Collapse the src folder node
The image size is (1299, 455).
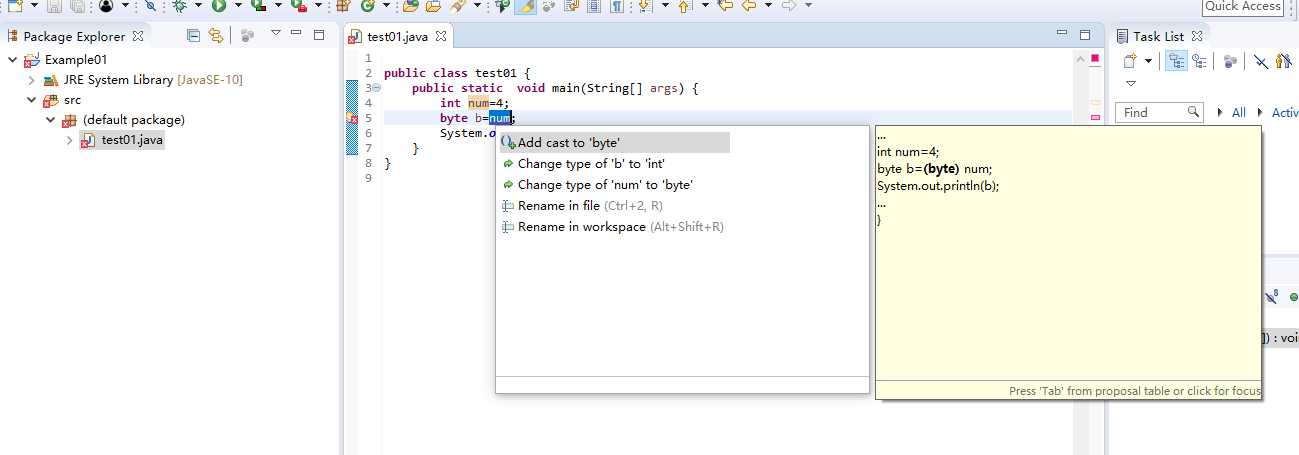click(32, 100)
